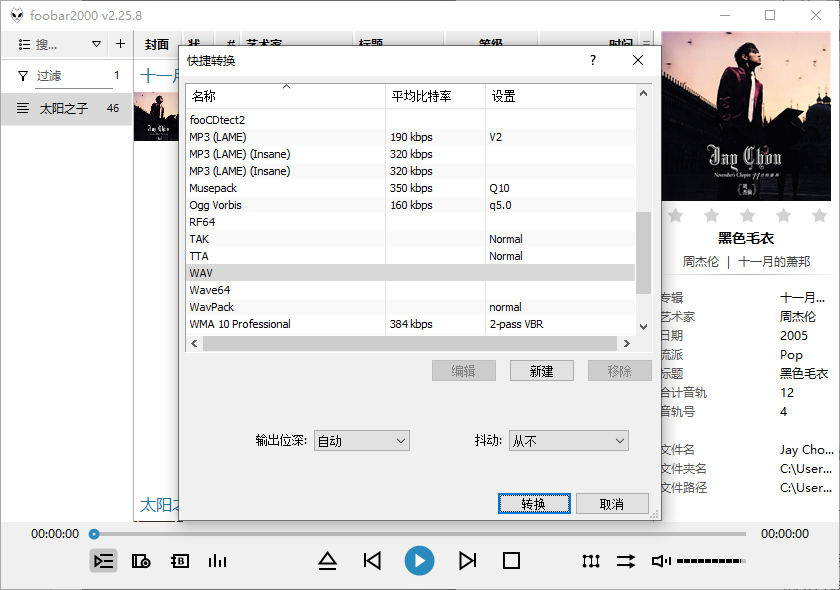
Task: Close the 快捷转换 dialog
Action: coord(638,60)
